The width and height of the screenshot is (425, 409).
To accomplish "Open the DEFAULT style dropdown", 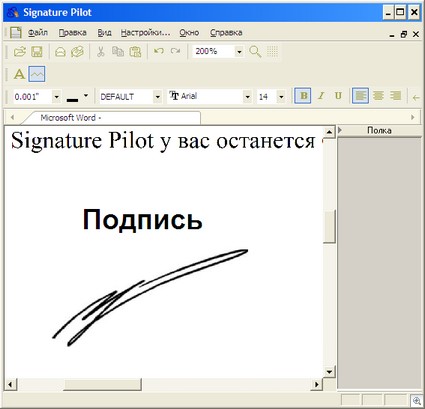I will (157, 97).
